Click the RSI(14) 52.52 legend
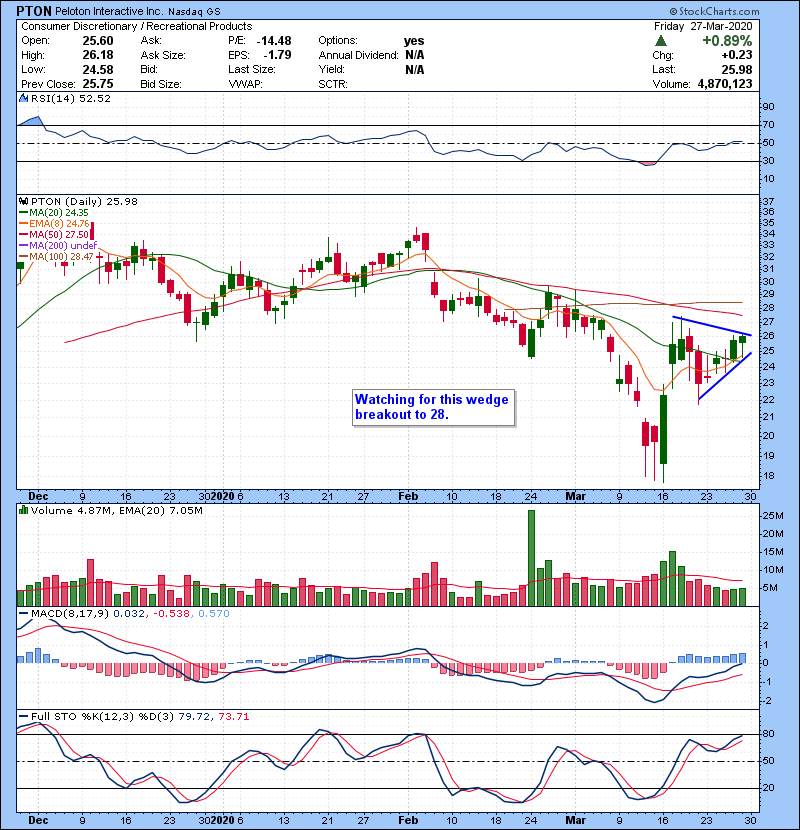800x830 pixels. pos(71,98)
